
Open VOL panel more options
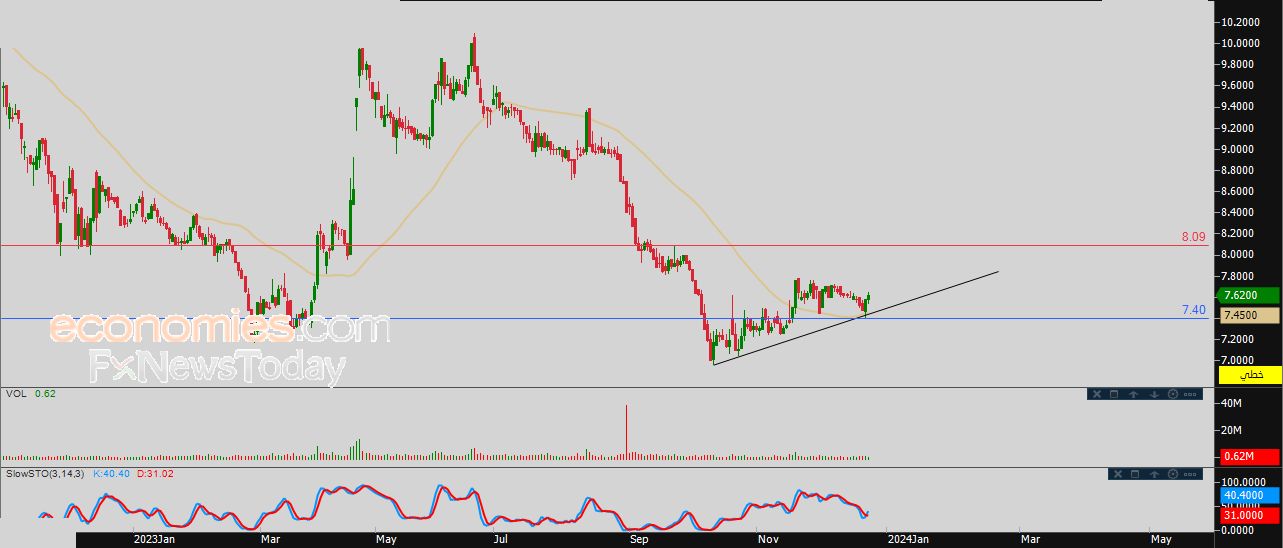click(x=1190, y=394)
